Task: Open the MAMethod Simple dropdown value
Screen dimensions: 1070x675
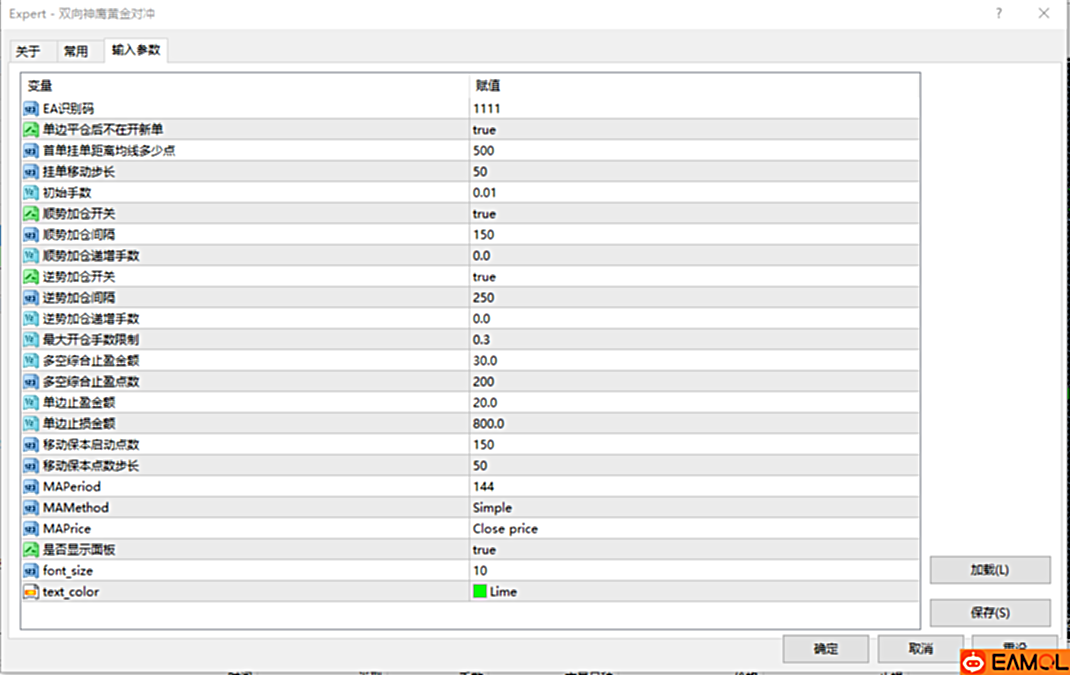Action: (492, 508)
